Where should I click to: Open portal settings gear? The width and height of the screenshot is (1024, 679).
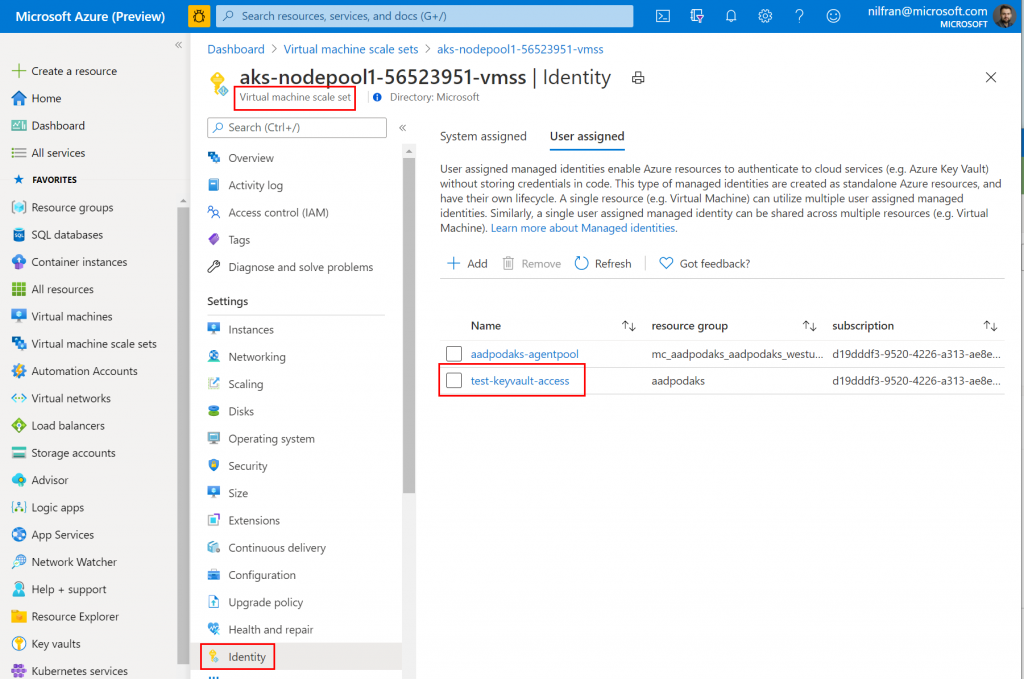(765, 16)
